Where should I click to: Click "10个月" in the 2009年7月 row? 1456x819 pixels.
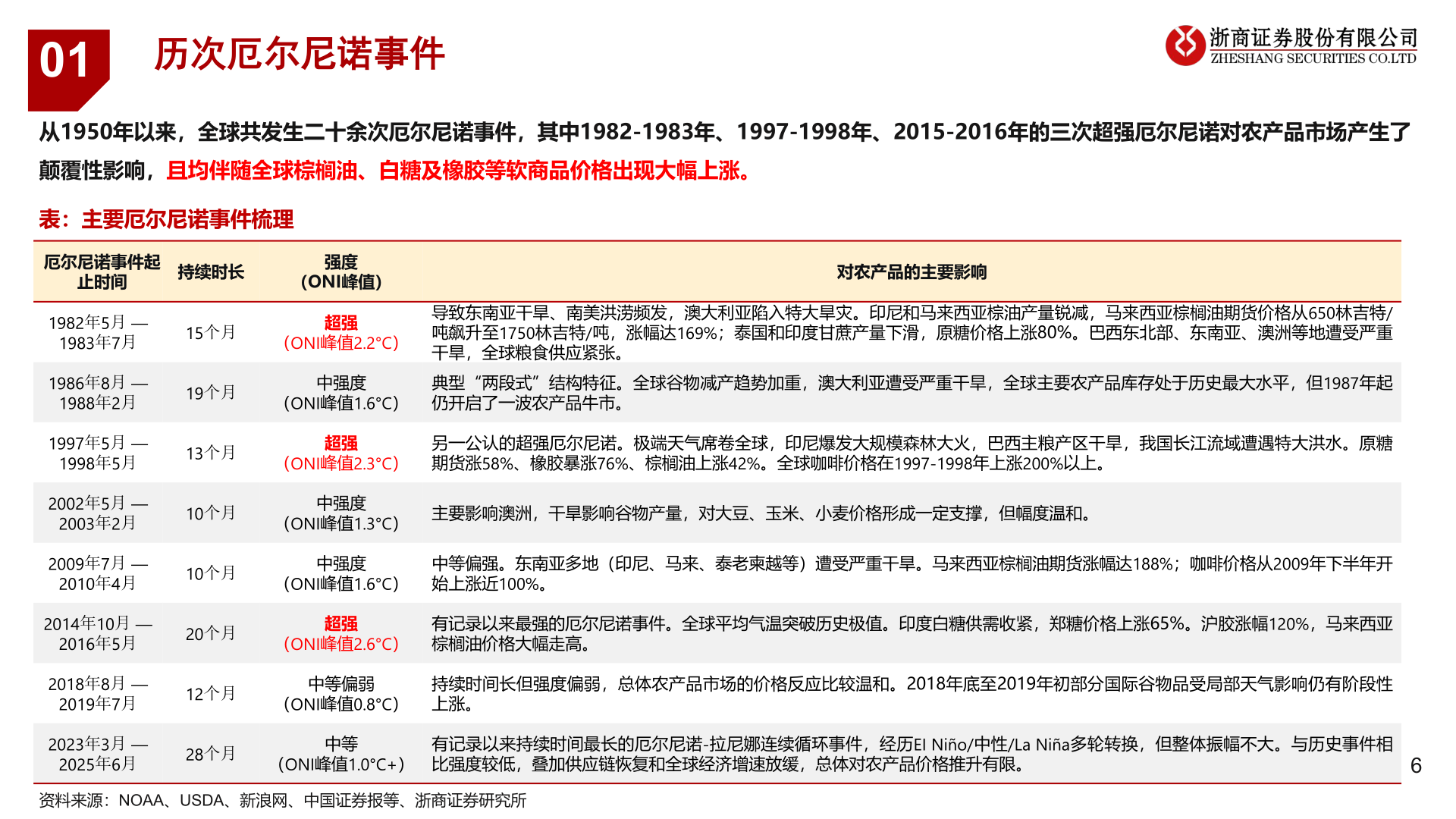[x=211, y=573]
